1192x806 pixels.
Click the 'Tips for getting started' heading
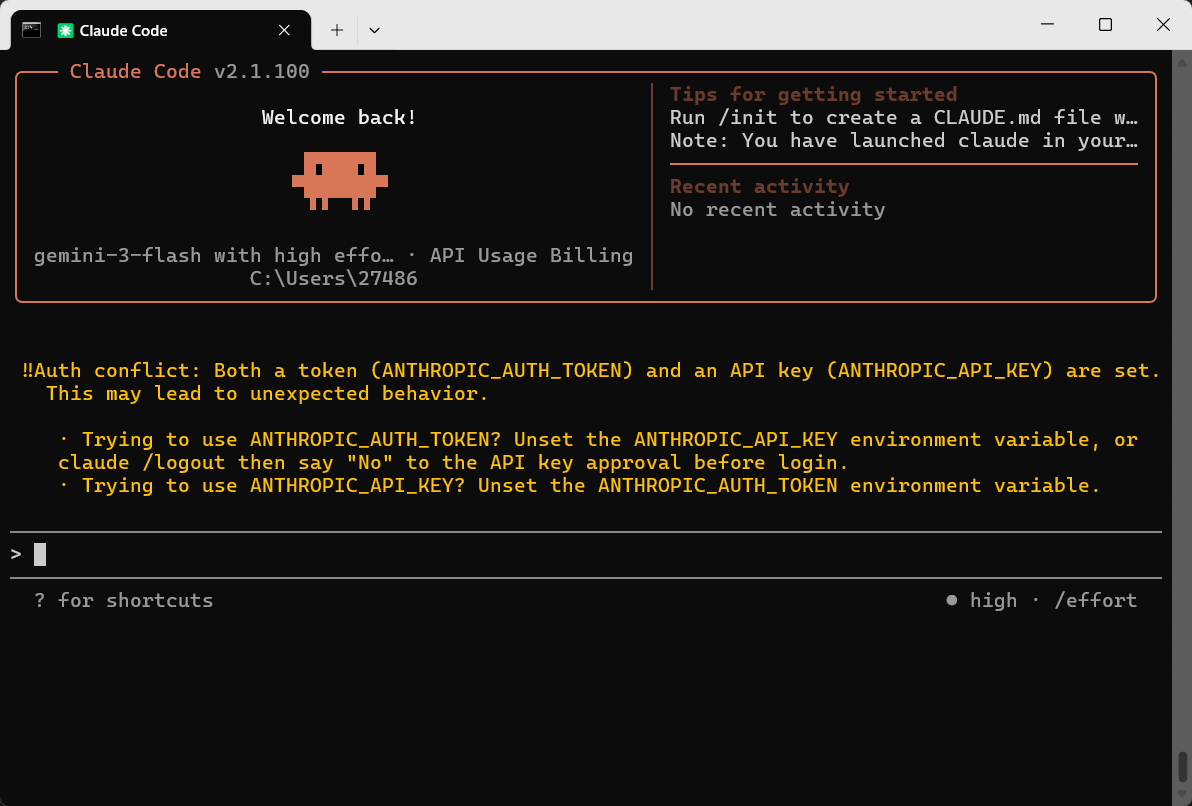point(813,94)
